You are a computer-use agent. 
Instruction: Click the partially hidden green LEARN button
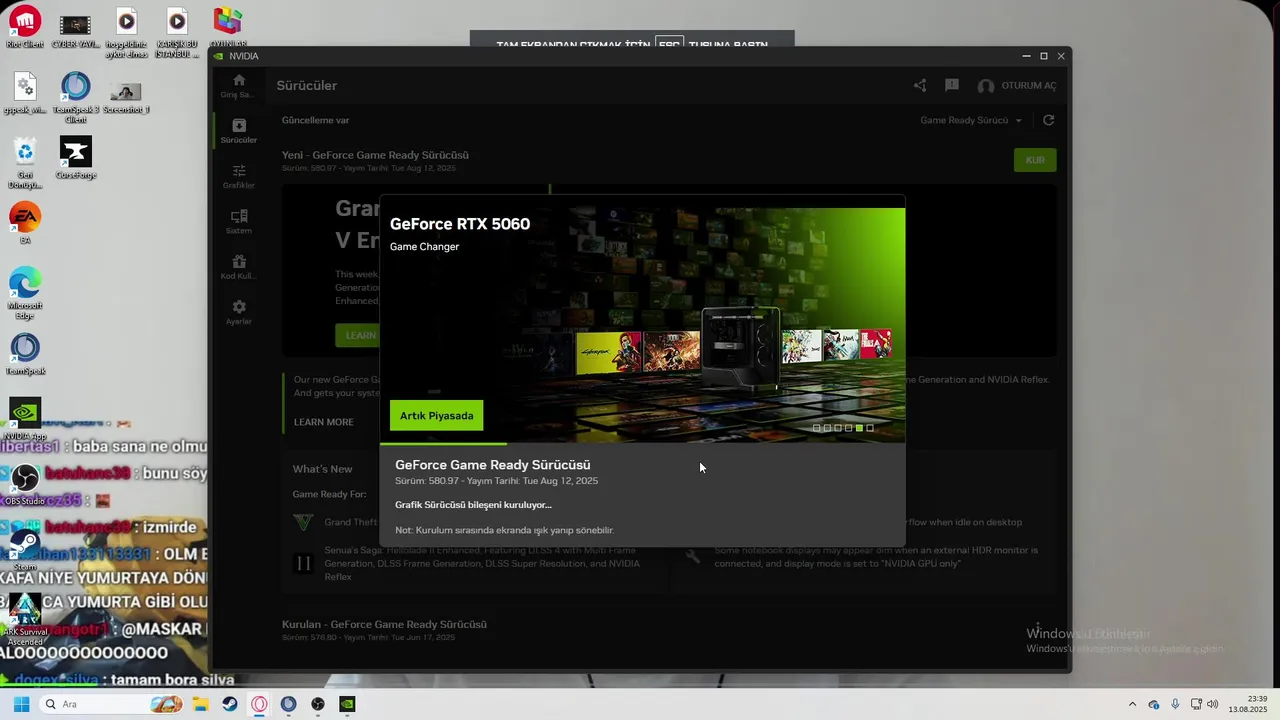point(357,335)
